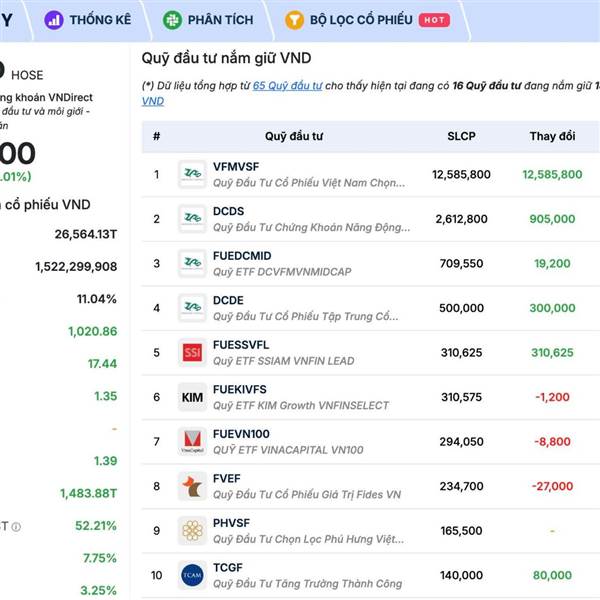Click change value -27,000

(552, 486)
